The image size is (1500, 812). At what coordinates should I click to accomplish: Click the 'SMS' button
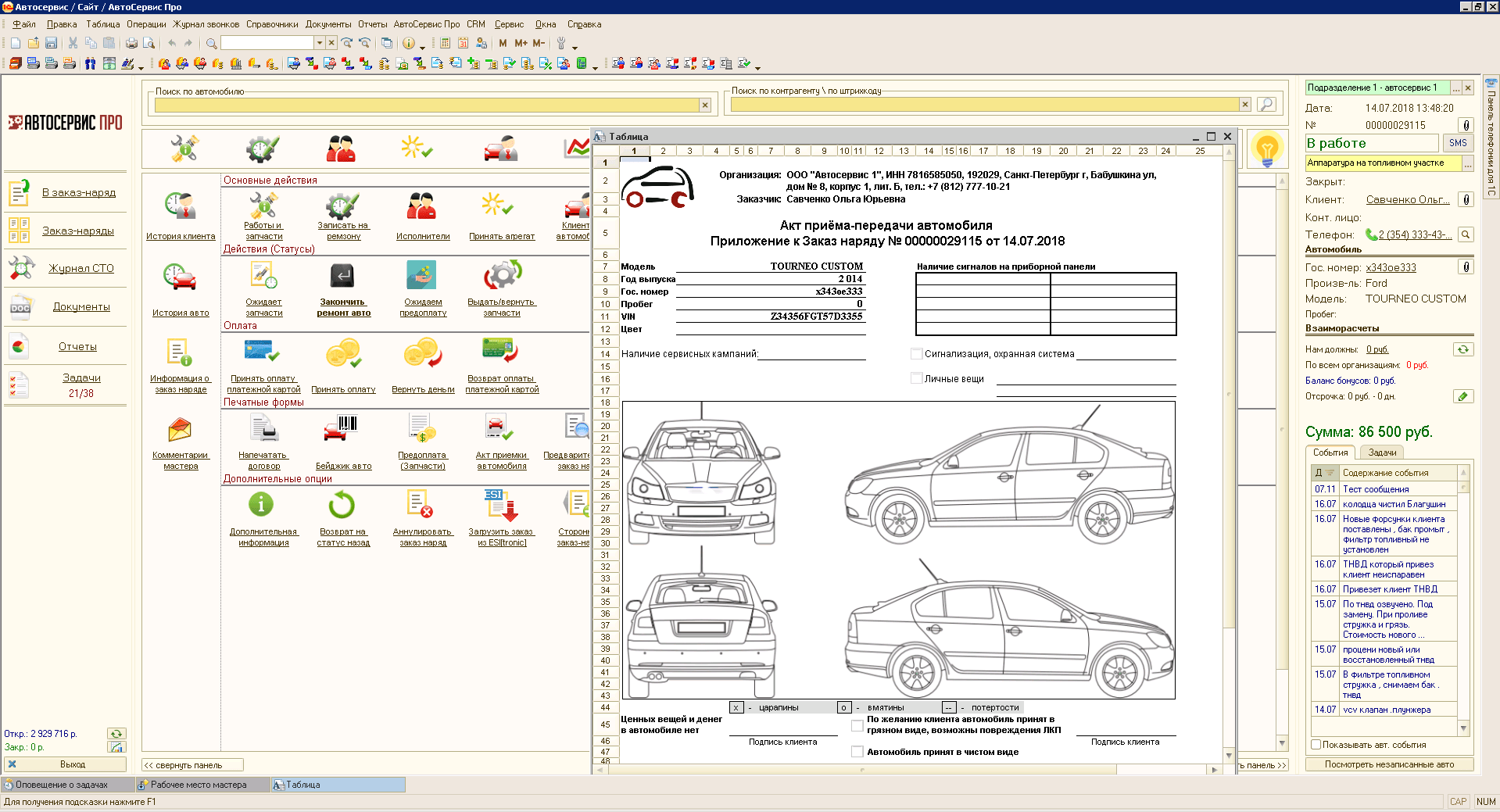(1458, 143)
